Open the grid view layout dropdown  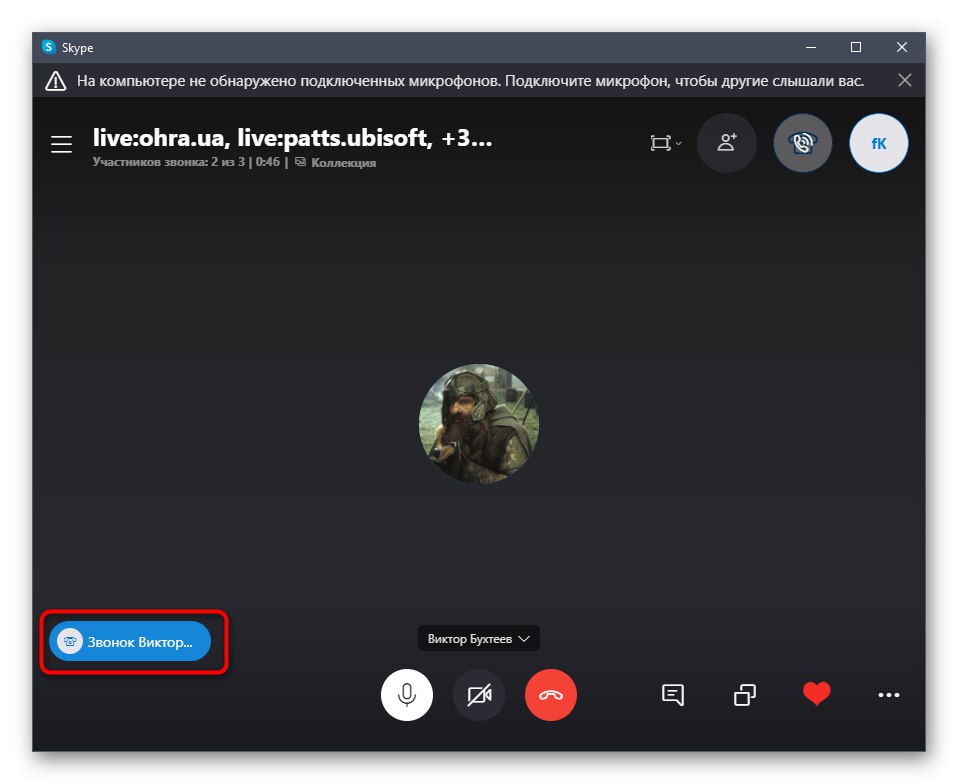[x=665, y=143]
